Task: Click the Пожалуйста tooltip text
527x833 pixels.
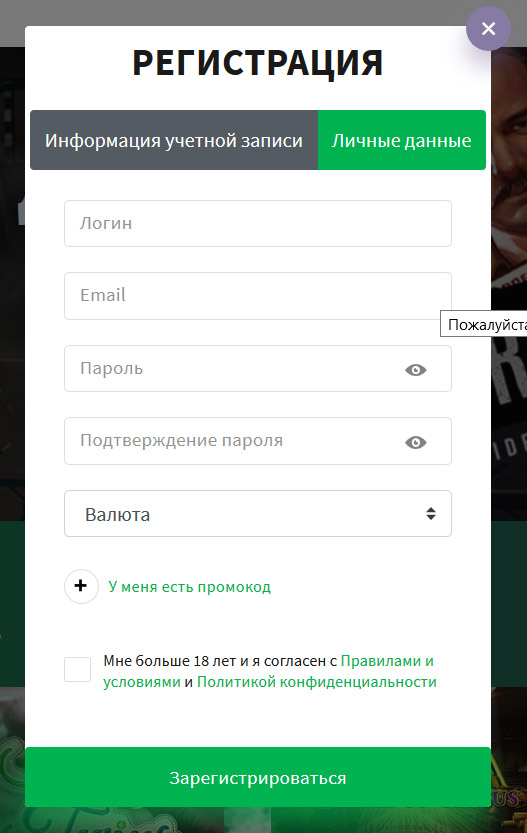Action: tap(486, 324)
